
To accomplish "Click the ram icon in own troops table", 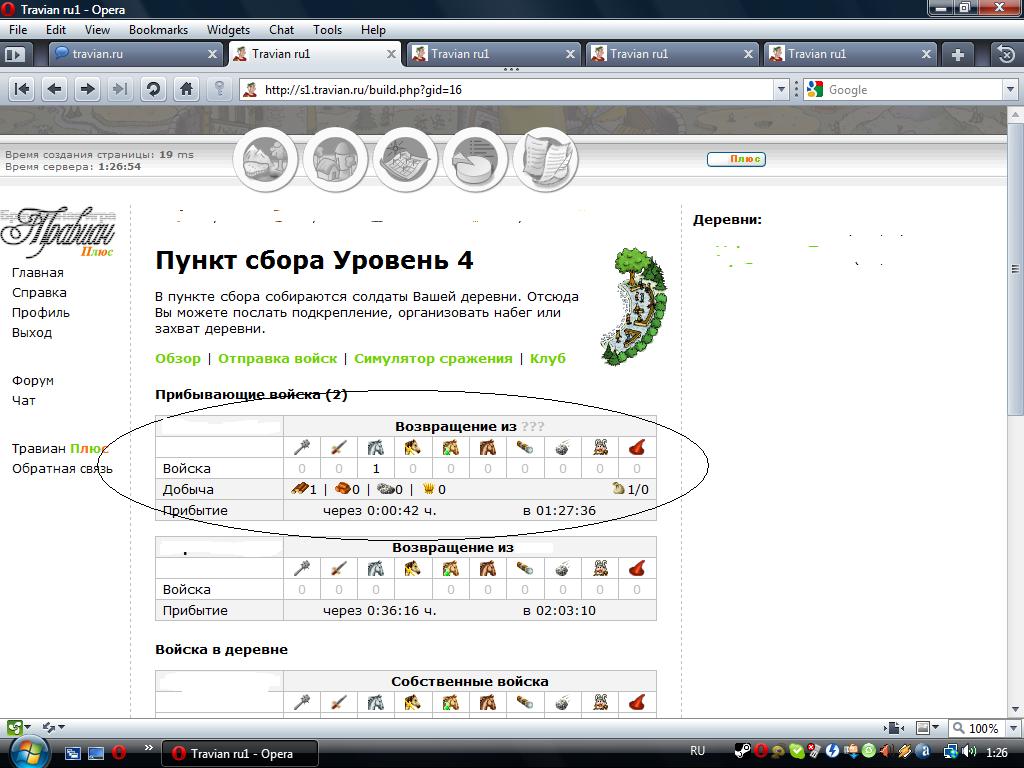I will 525,702.
